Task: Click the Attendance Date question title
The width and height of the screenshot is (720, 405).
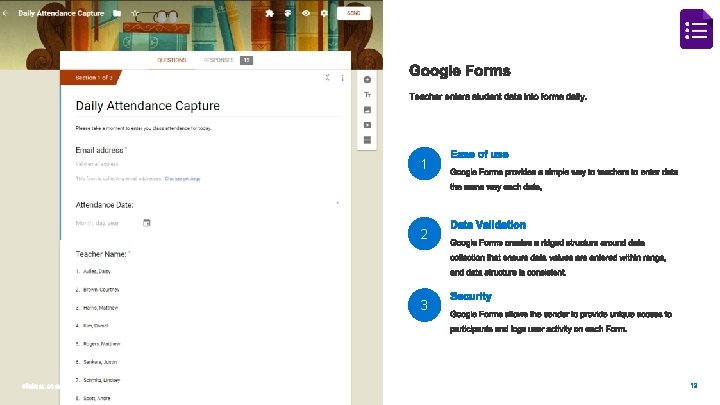Action: point(104,205)
